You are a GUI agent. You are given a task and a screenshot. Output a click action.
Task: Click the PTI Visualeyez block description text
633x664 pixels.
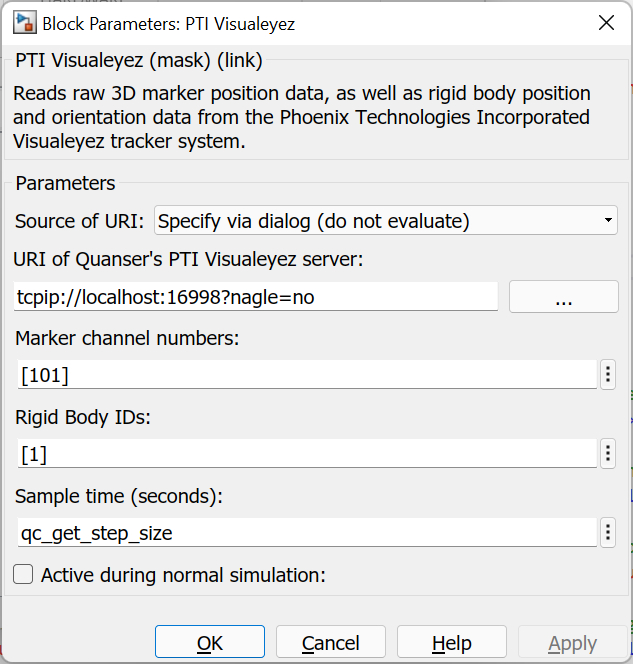point(300,118)
